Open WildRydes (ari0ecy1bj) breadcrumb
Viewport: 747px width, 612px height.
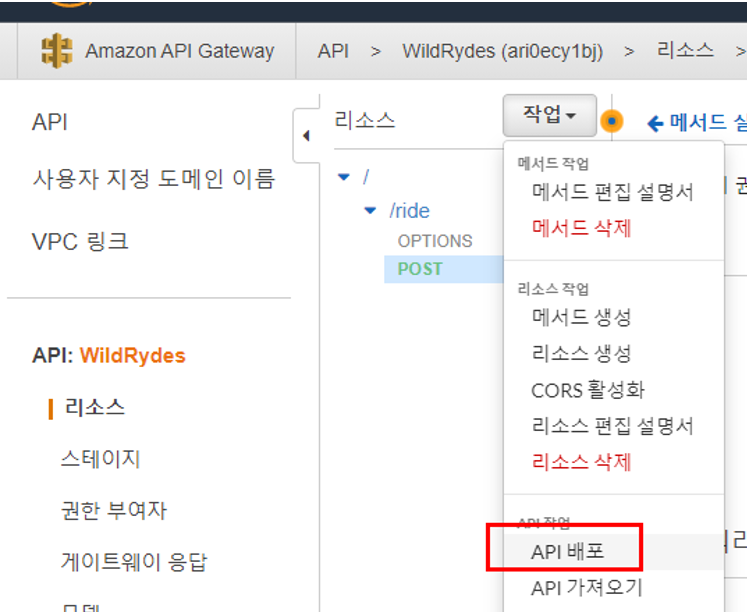(x=503, y=51)
